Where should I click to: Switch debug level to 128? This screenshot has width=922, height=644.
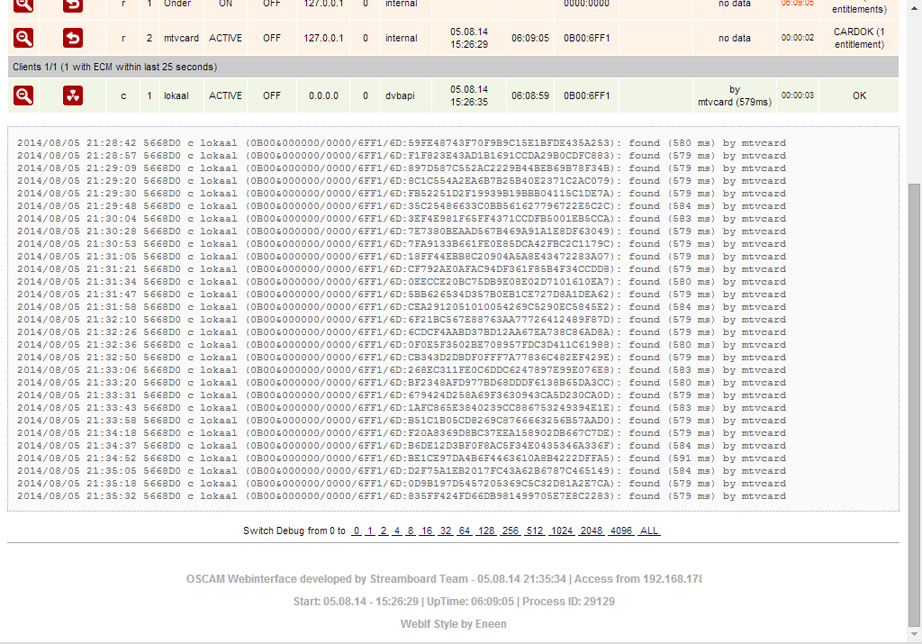(x=486, y=530)
